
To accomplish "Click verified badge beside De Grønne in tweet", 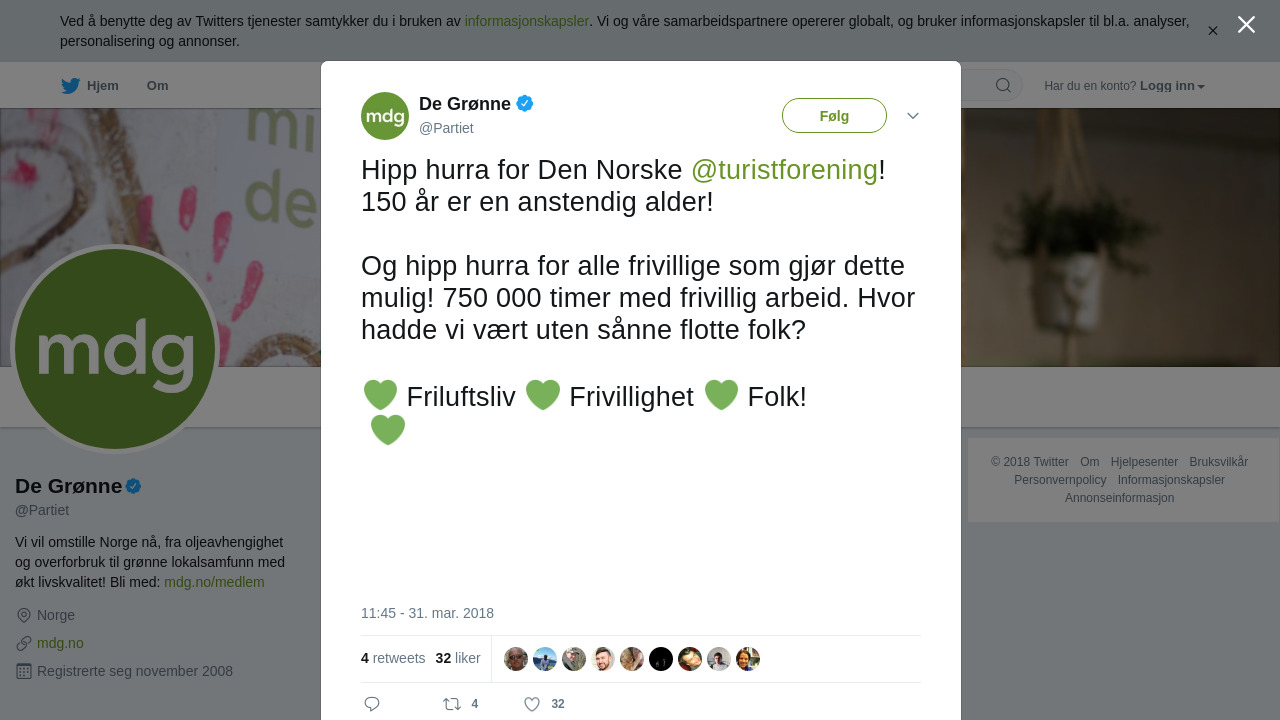I will point(525,103).
